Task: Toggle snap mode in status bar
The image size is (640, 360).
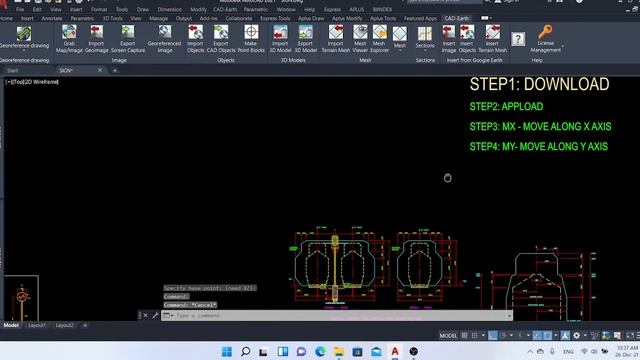Action: [474, 336]
